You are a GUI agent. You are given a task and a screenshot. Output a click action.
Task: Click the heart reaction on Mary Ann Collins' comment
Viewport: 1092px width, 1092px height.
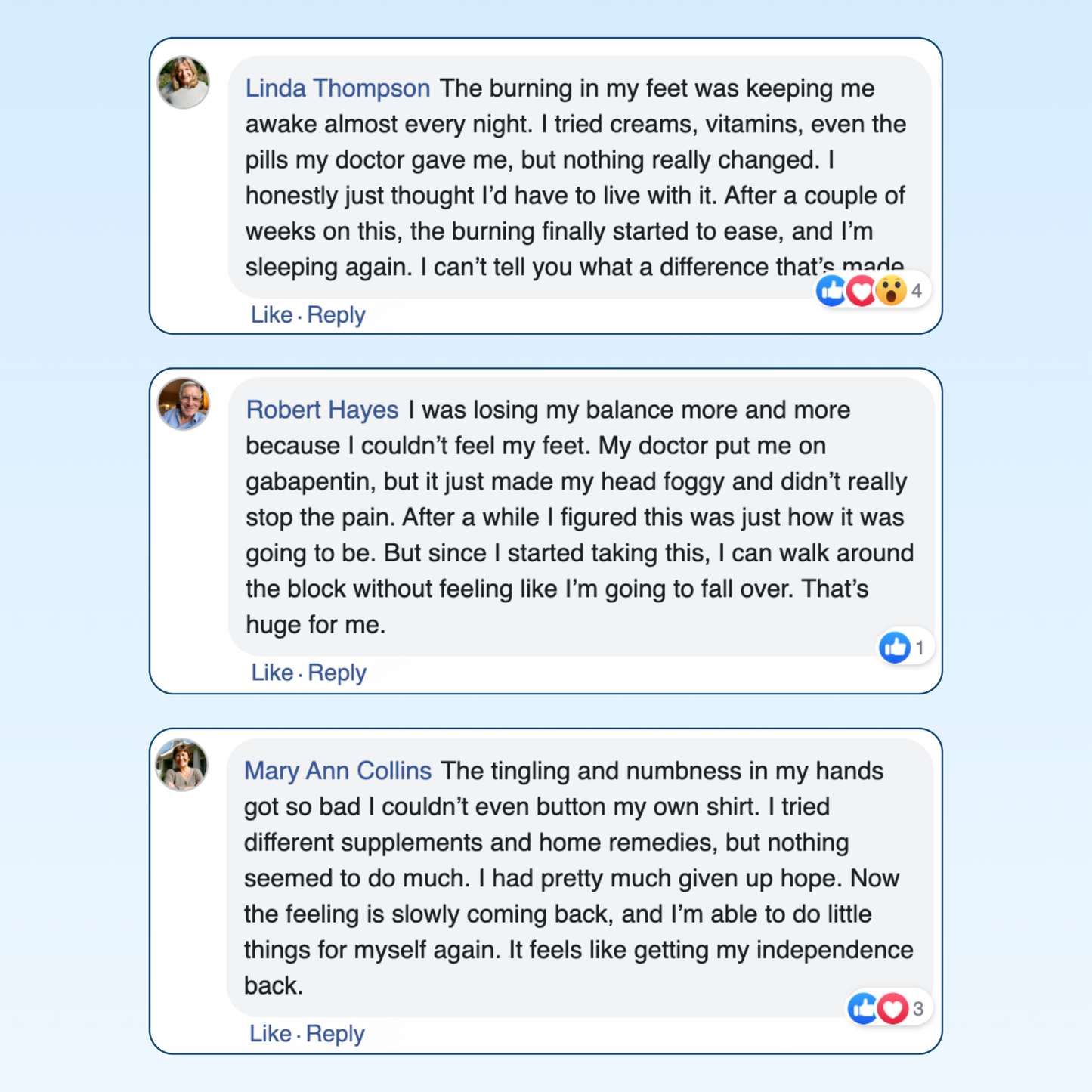(892, 1008)
